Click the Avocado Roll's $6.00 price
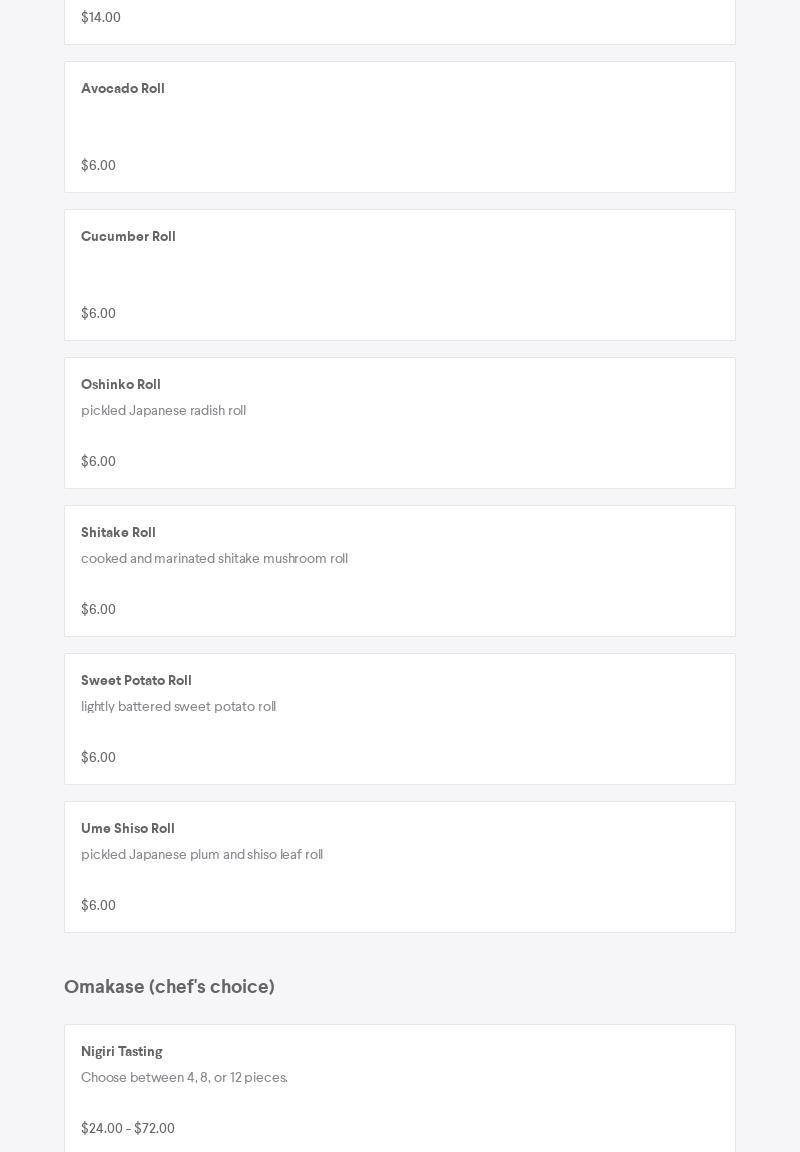Screen dimensions: 800x1152 click(98, 166)
